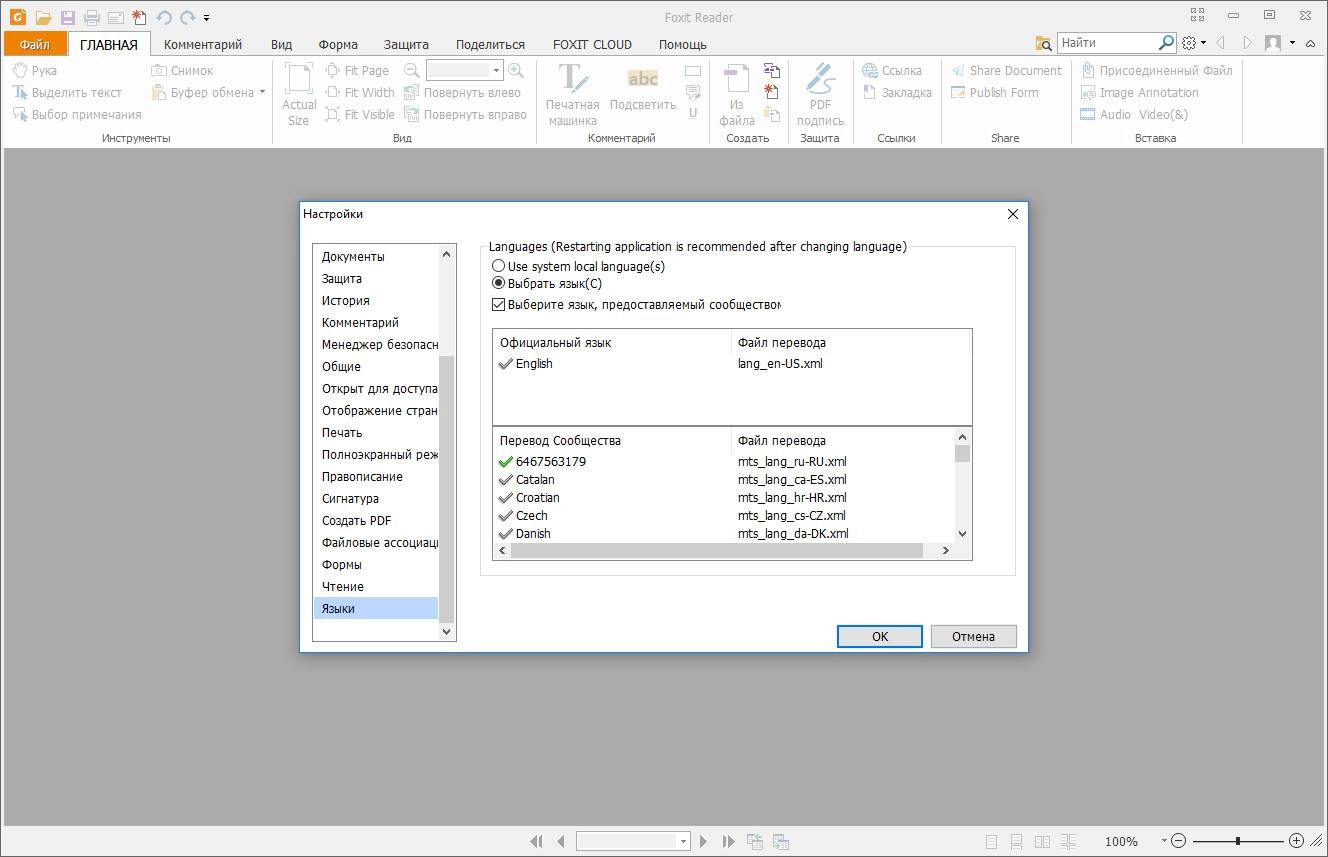Click the first page navigation arrow
1328x857 pixels.
tap(536, 841)
